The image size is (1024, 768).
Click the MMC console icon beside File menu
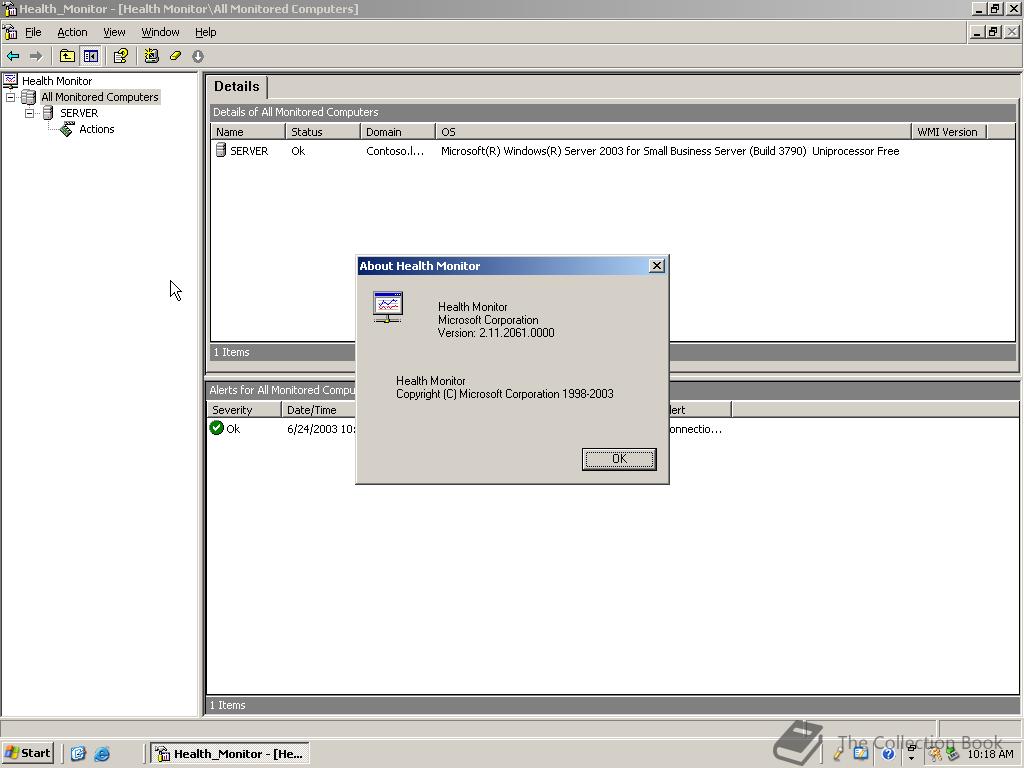(10, 32)
